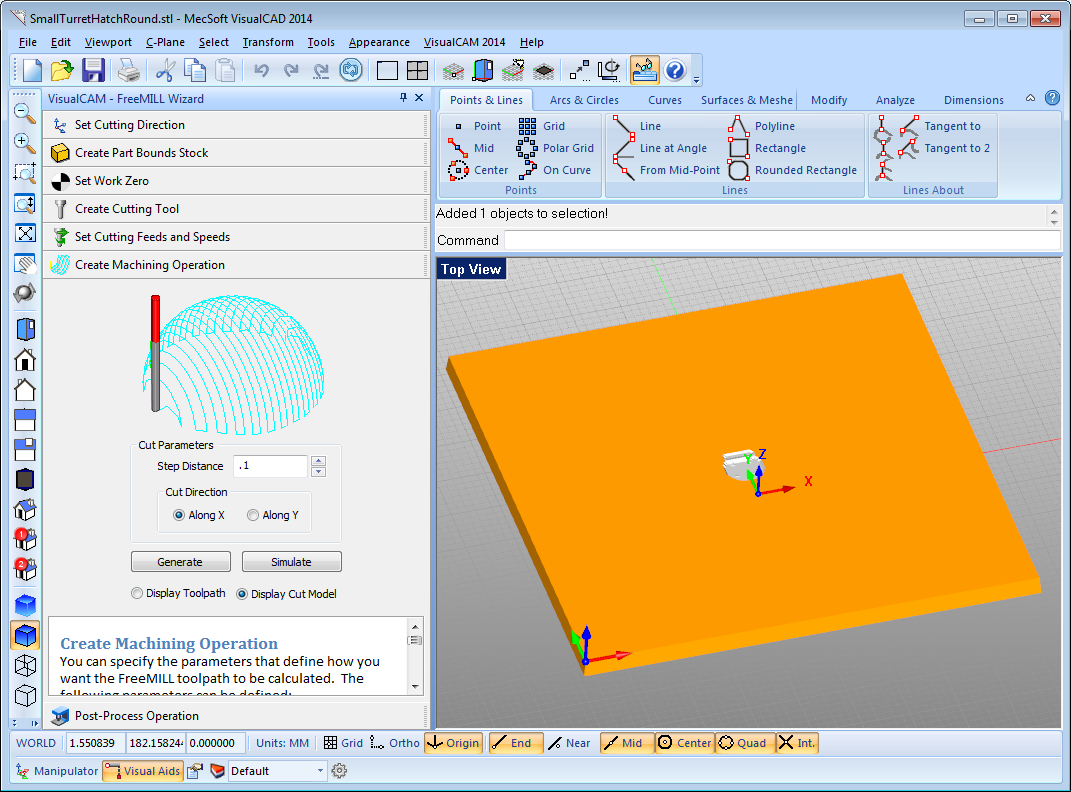Click the Print icon
The height and width of the screenshot is (792, 1071).
click(128, 70)
